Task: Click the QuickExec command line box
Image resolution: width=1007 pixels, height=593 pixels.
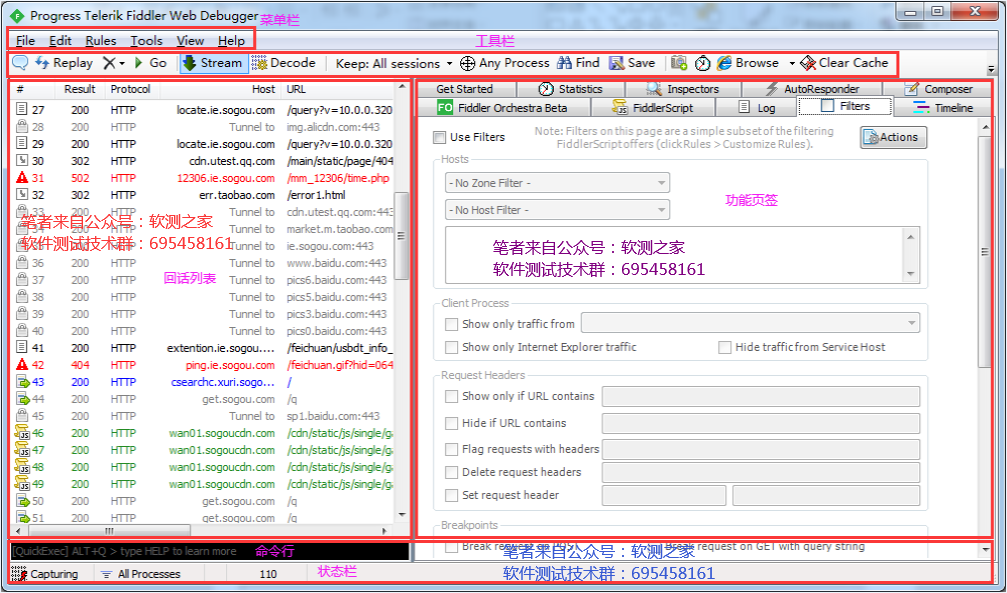Action: coord(209,551)
